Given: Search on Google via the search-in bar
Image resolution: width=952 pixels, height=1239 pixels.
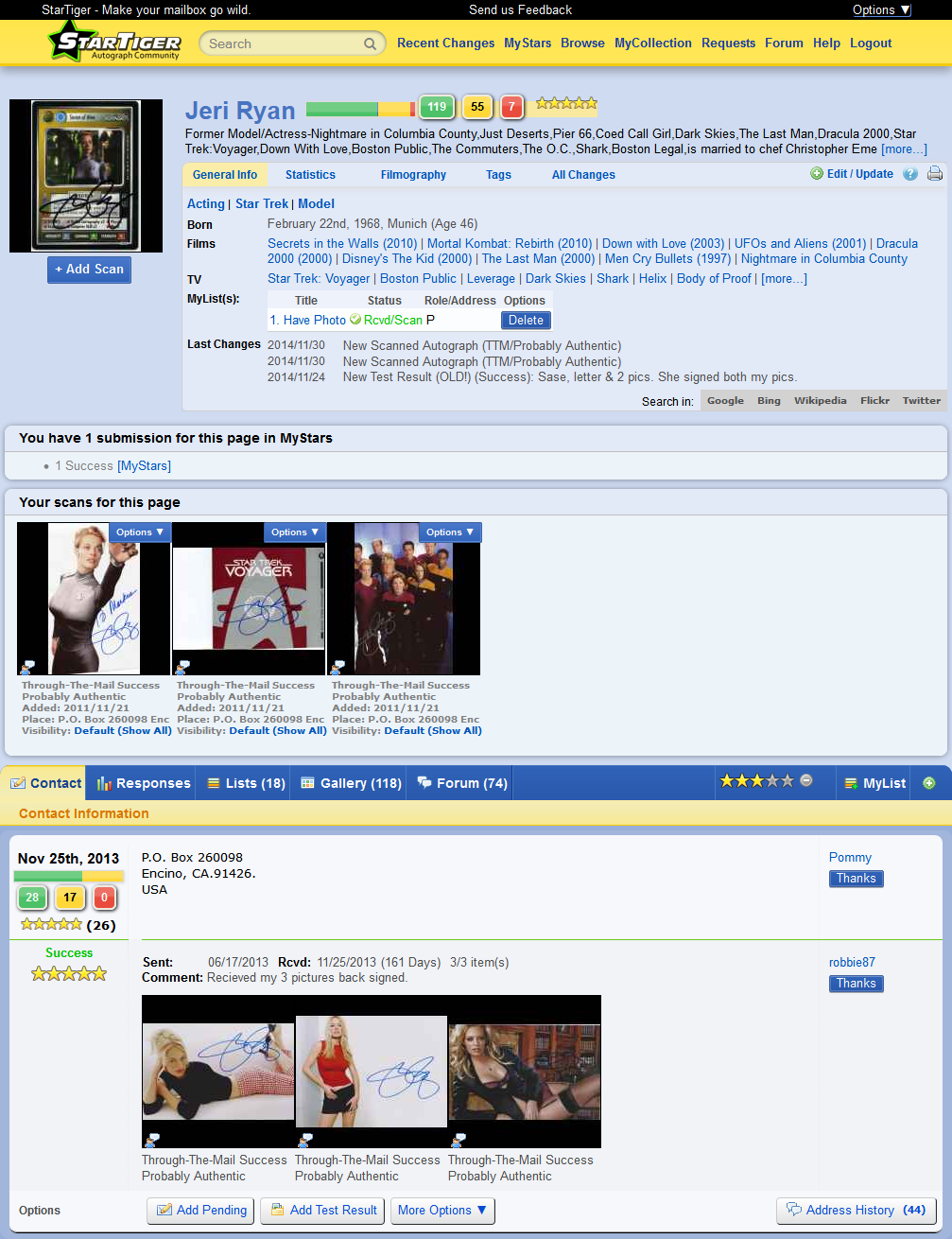Looking at the screenshot, I should click(x=725, y=401).
